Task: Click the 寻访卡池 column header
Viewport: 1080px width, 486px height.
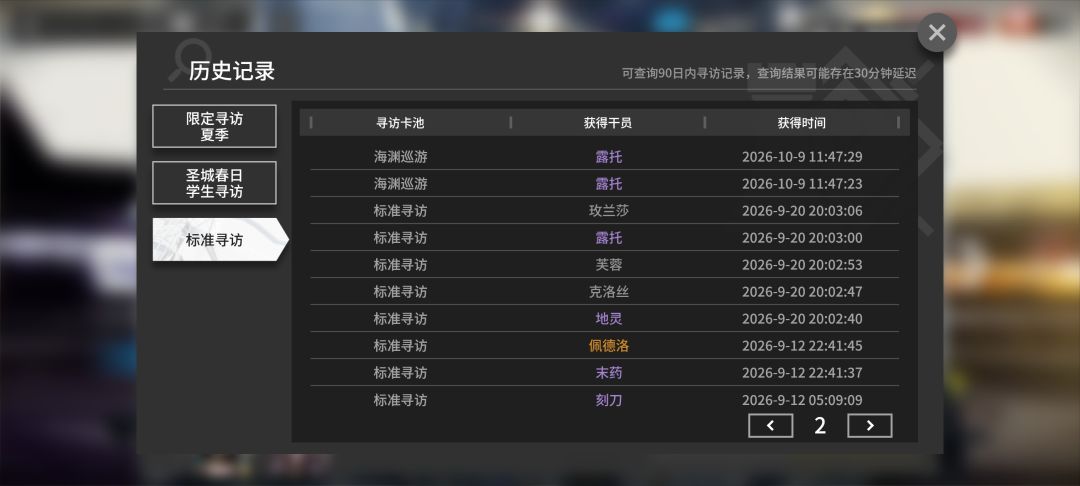Action: [400, 123]
